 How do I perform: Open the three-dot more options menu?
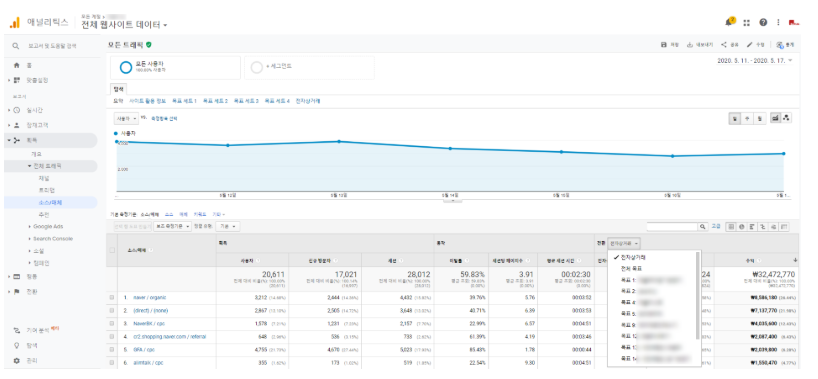(x=778, y=22)
